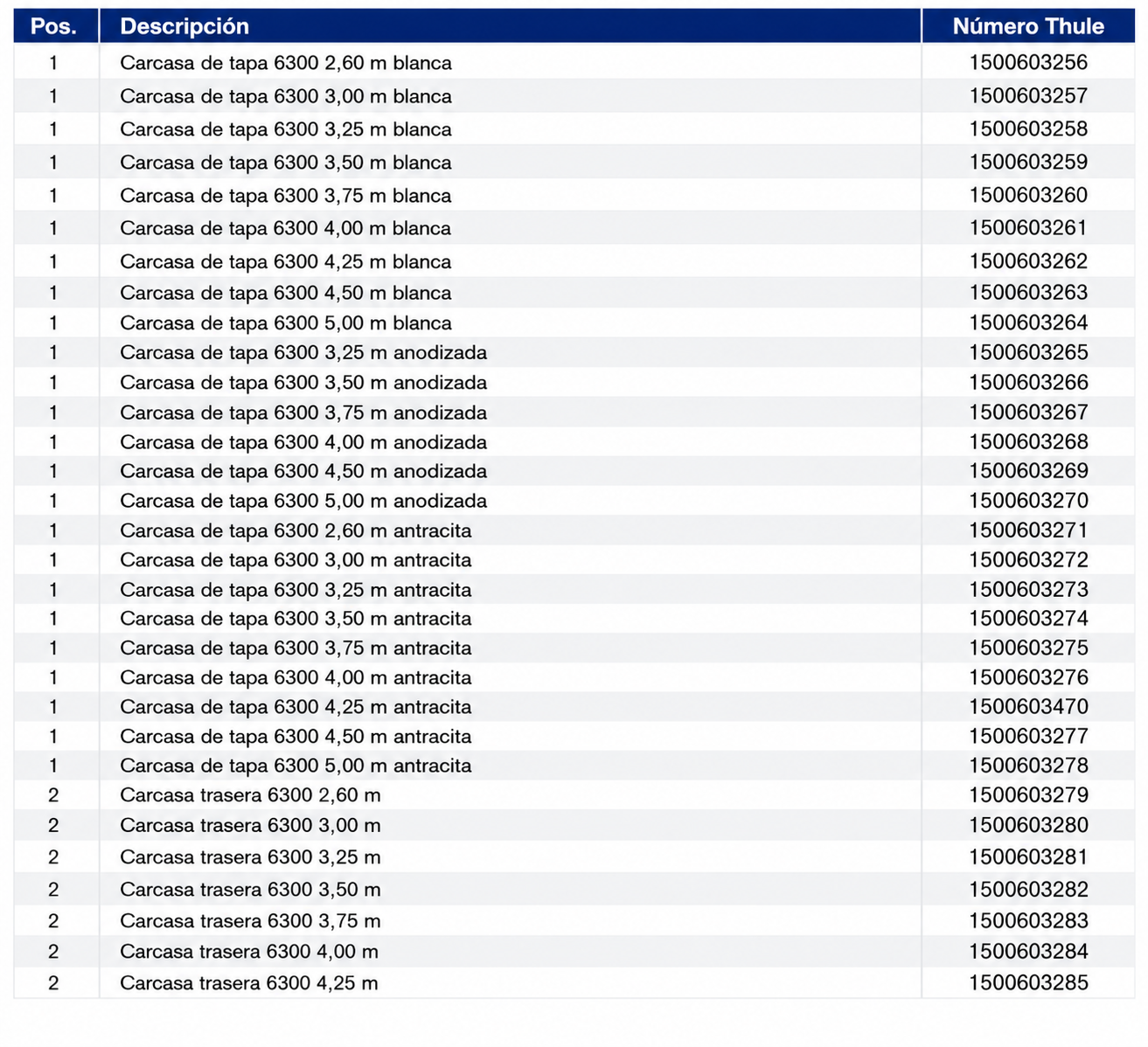Select part number 1500603279
The height and width of the screenshot is (1047, 1148).
1028,795
